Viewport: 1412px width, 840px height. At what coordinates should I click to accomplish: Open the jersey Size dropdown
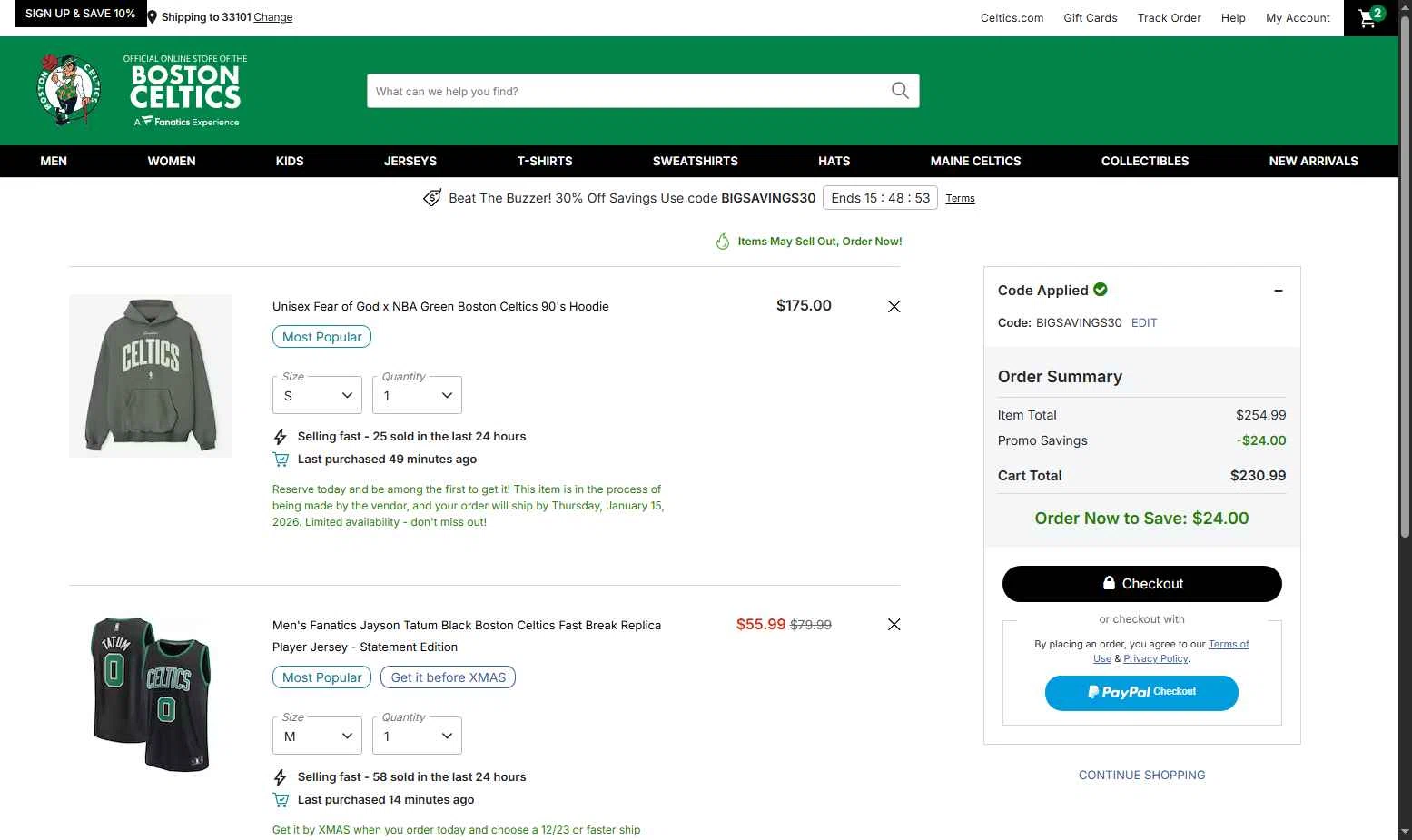(x=317, y=736)
